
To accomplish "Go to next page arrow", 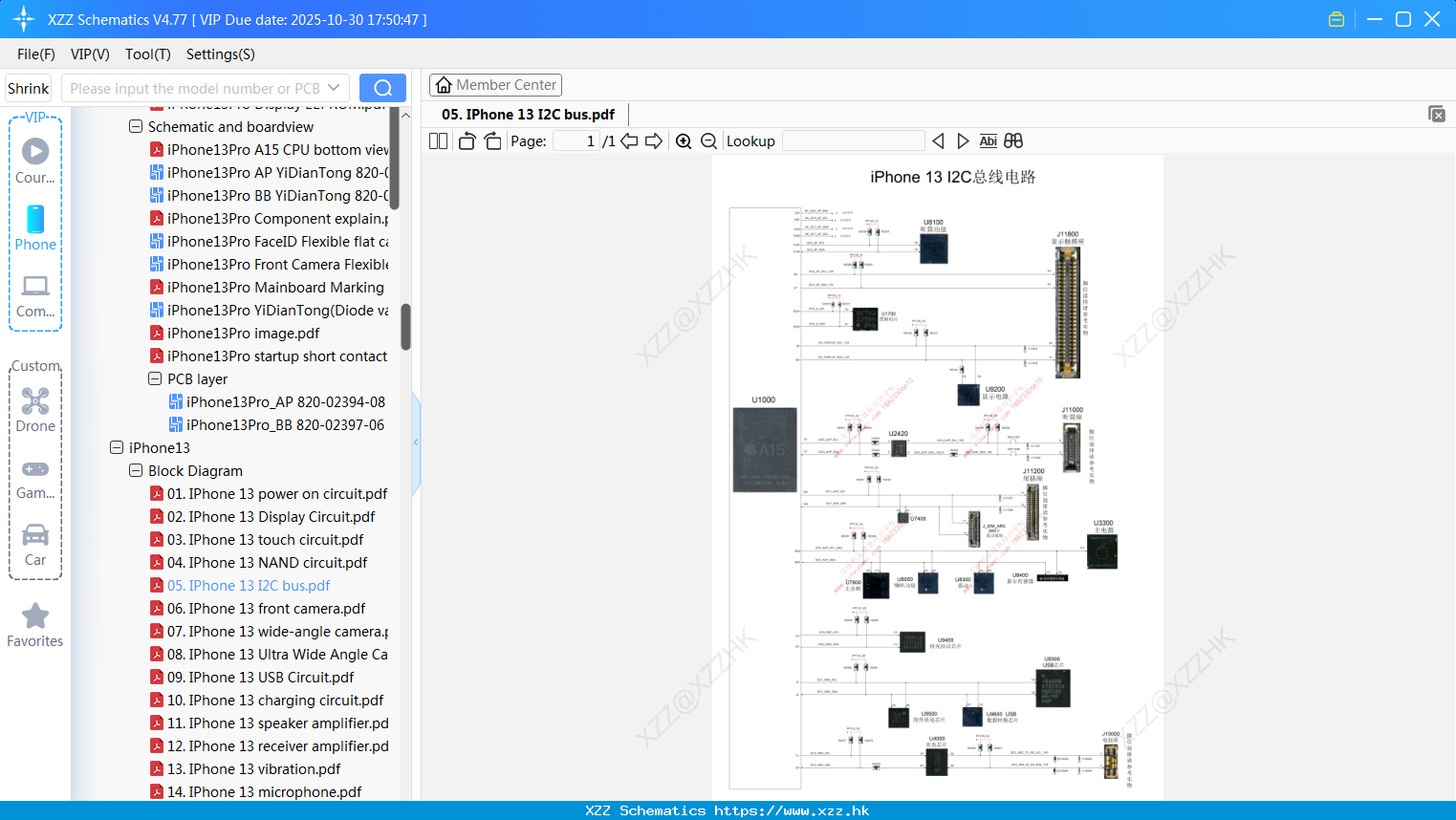I will pos(654,140).
